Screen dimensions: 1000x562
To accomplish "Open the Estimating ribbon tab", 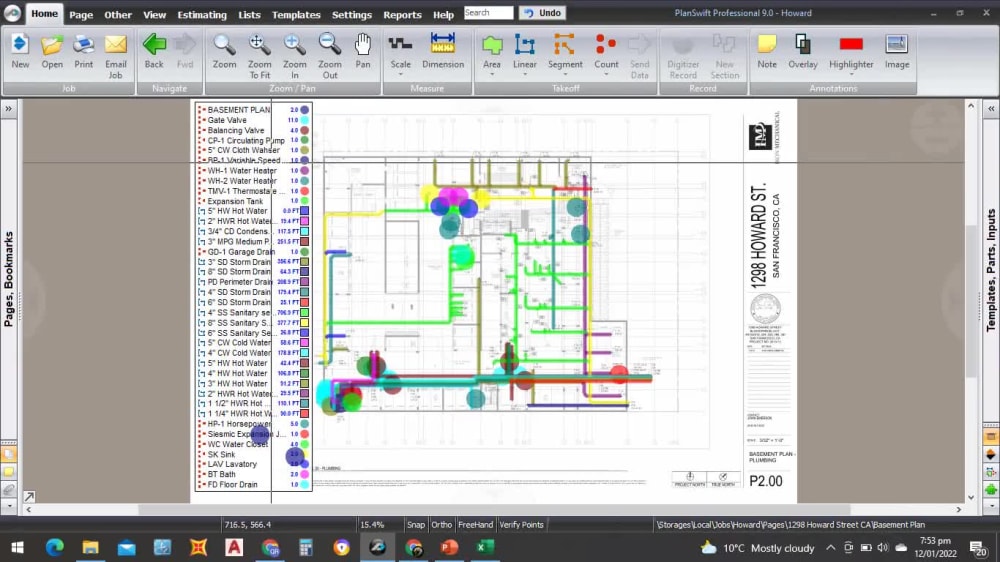I will point(202,15).
